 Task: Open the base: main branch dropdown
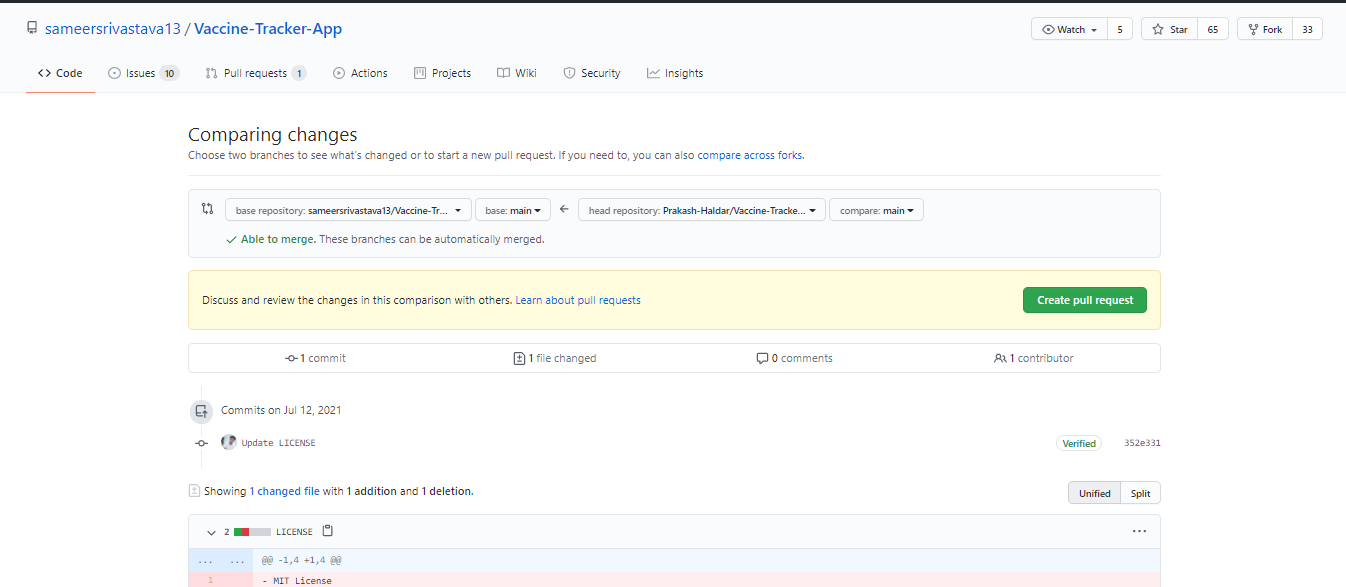point(513,210)
